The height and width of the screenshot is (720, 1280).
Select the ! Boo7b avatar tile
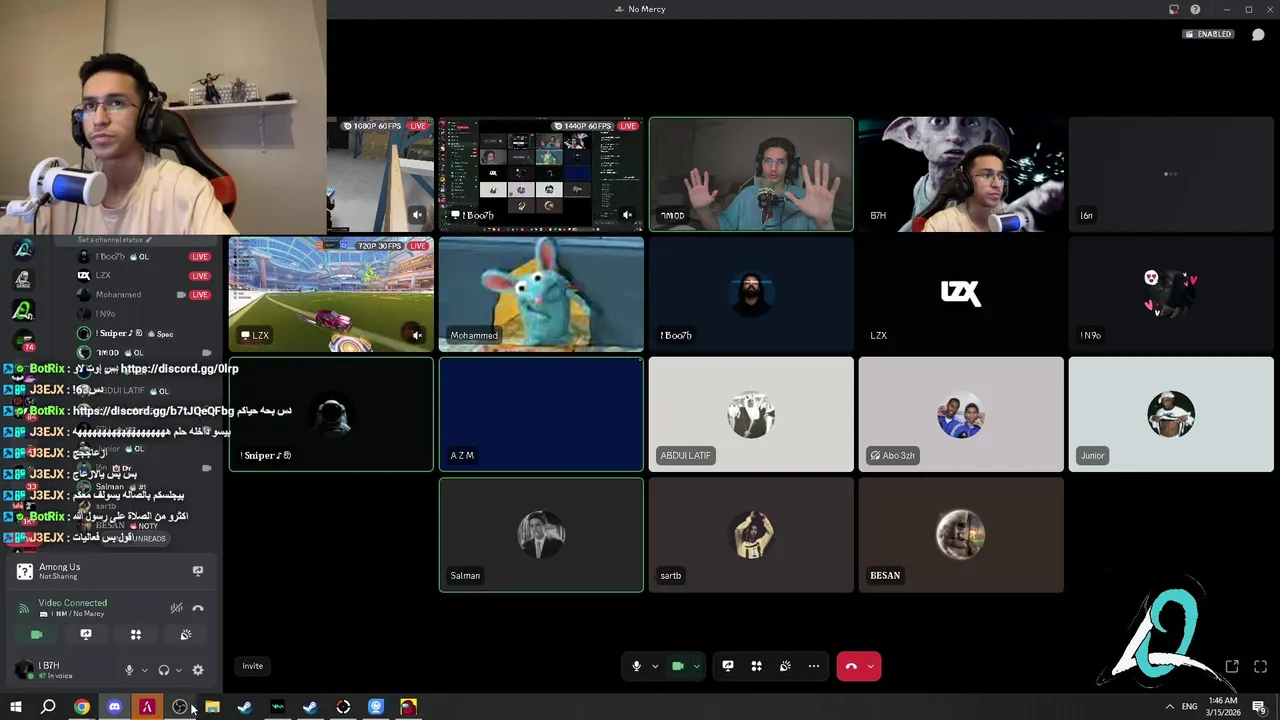pyautogui.click(x=751, y=294)
